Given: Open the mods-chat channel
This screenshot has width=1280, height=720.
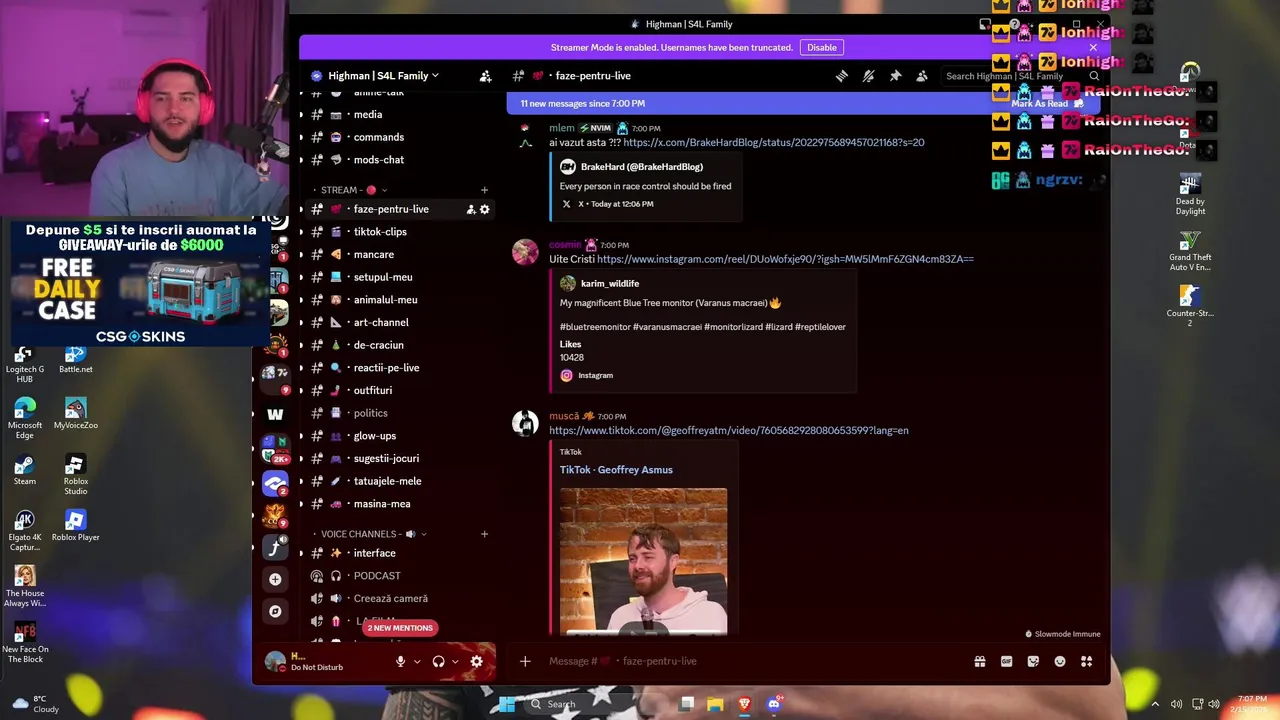Looking at the screenshot, I should pos(400,160).
